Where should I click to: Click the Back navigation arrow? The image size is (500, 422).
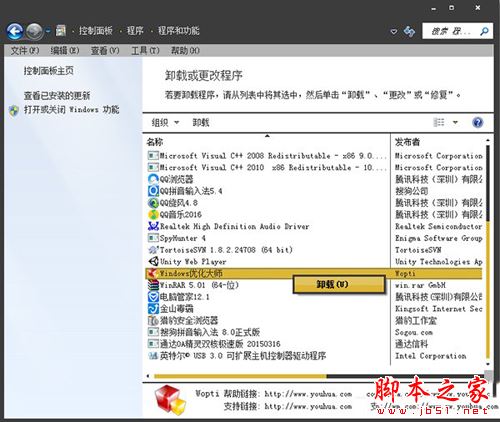pos(15,32)
